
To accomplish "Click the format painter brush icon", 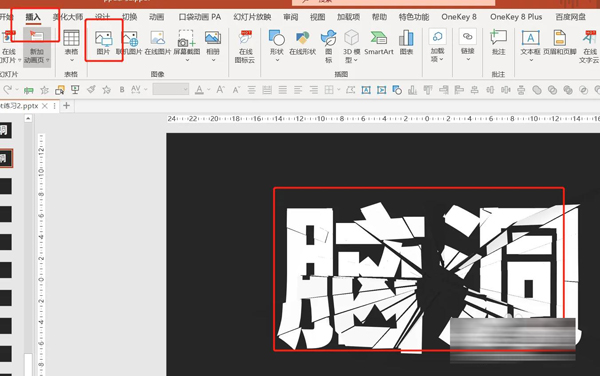I will pyautogui.click(x=91, y=90).
